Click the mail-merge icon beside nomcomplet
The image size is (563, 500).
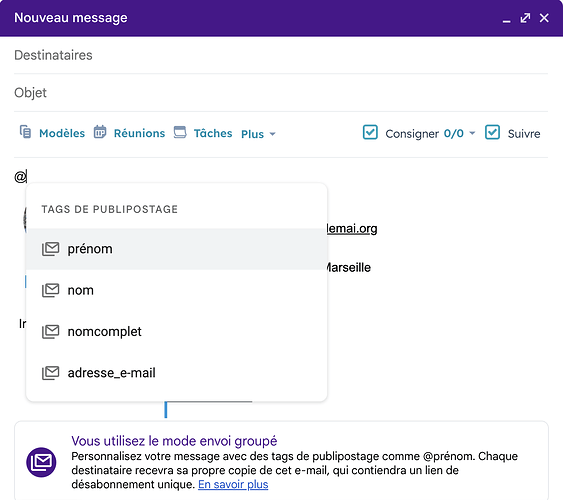point(51,331)
